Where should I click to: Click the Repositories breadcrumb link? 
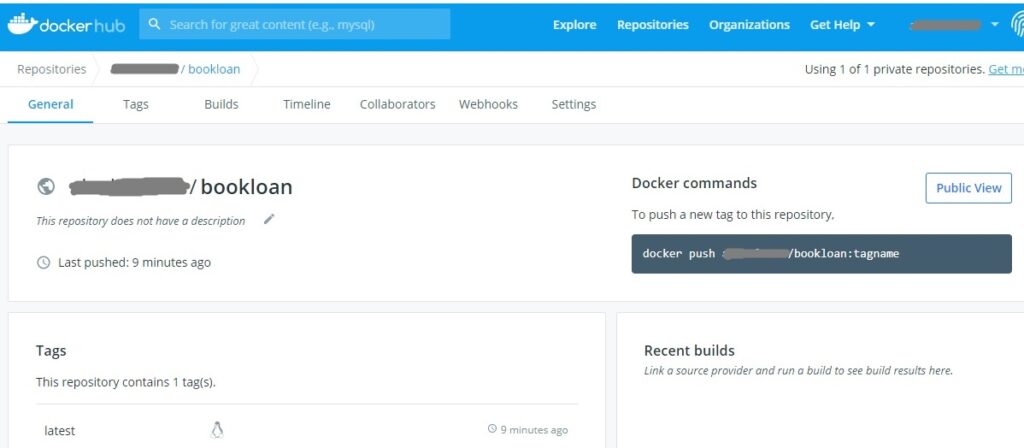(x=52, y=69)
